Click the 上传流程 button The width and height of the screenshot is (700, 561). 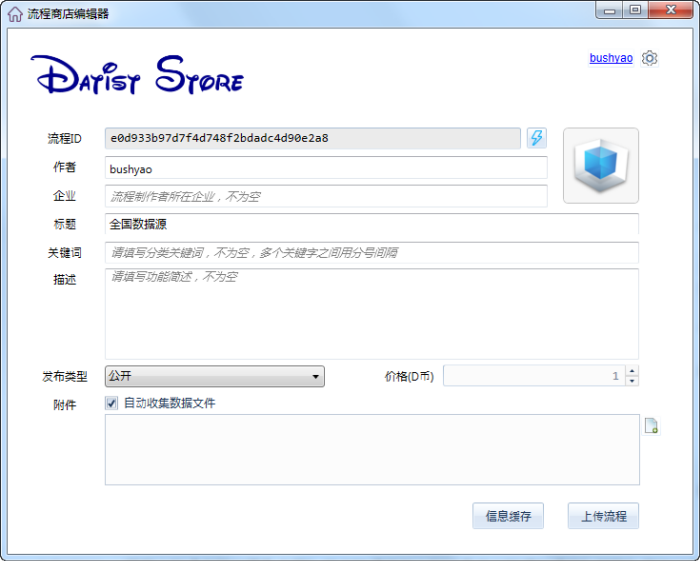603,516
